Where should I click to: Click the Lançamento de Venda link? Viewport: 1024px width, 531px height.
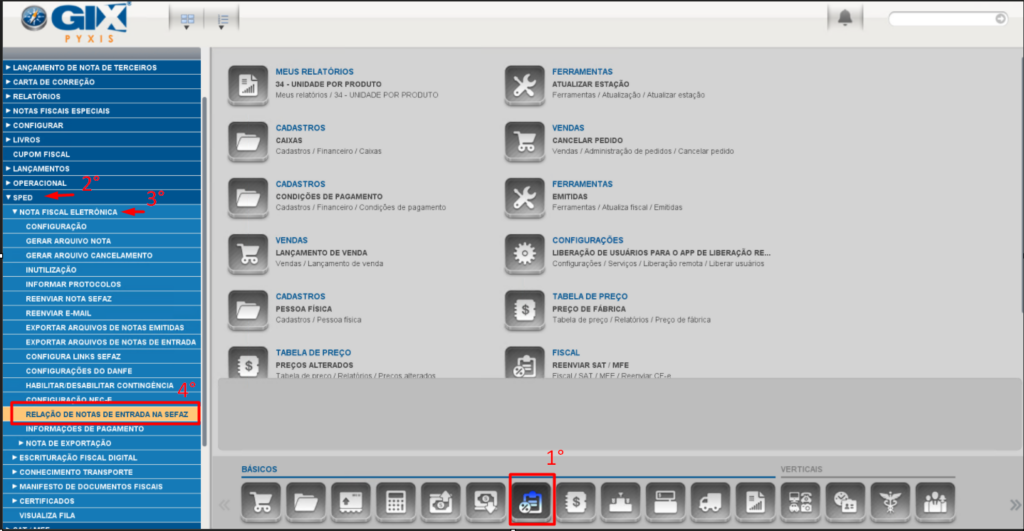pos(316,253)
